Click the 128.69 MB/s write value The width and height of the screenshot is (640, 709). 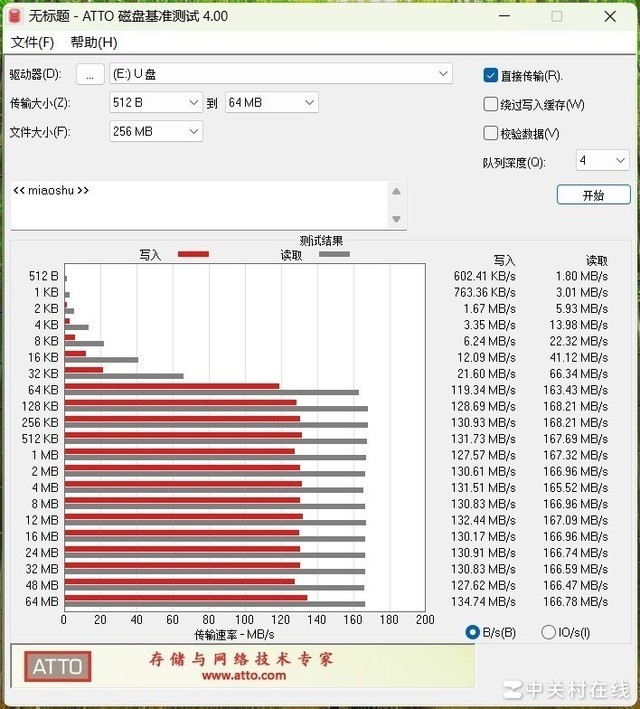pyautogui.click(x=484, y=406)
